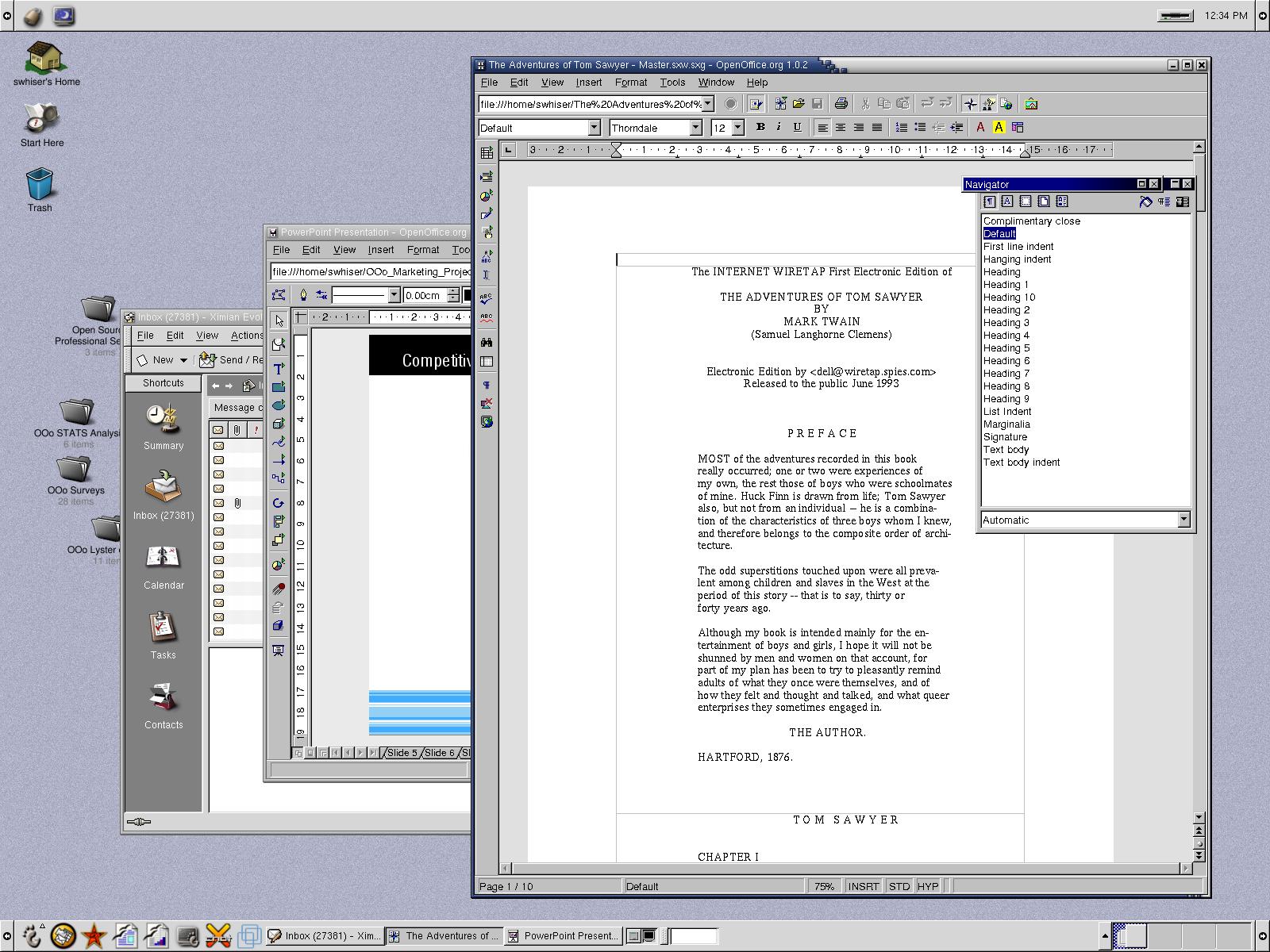1270x952 pixels.
Task: Click the Show Draw Functions pencil icon
Action: coord(487,213)
